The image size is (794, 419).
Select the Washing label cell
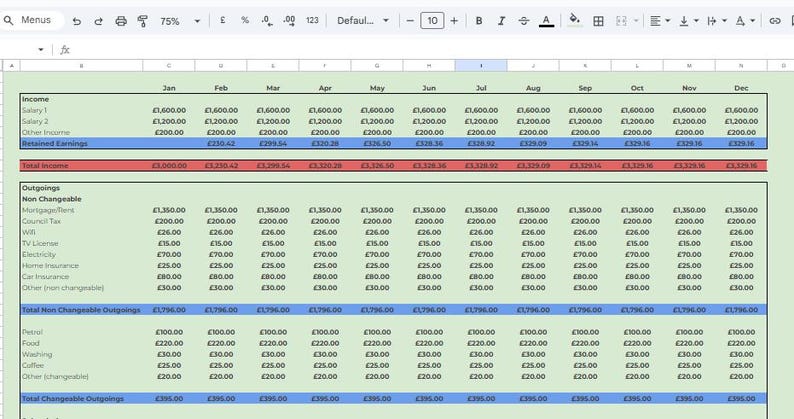pyautogui.click(x=82, y=354)
